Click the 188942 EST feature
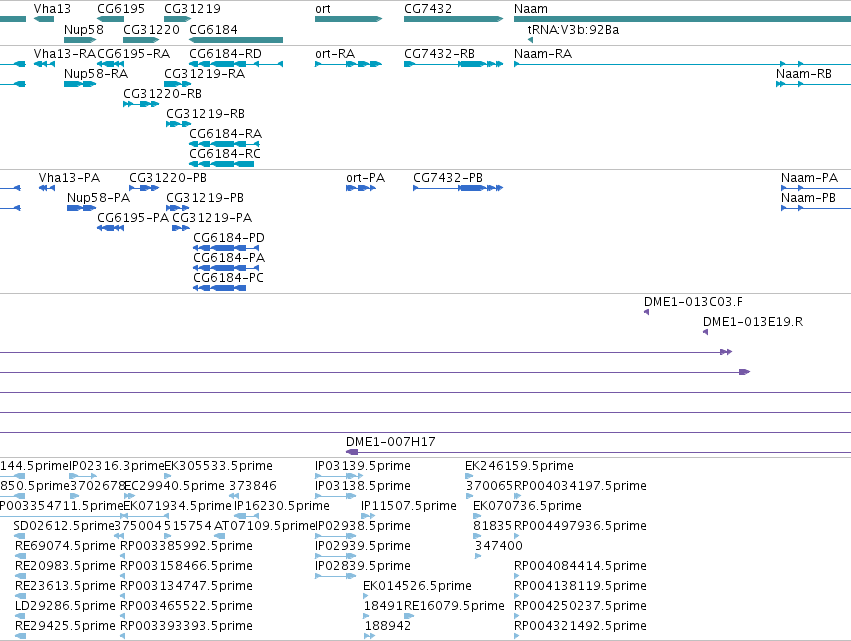Image resolution: width=851 pixels, height=641 pixels. (x=370, y=636)
